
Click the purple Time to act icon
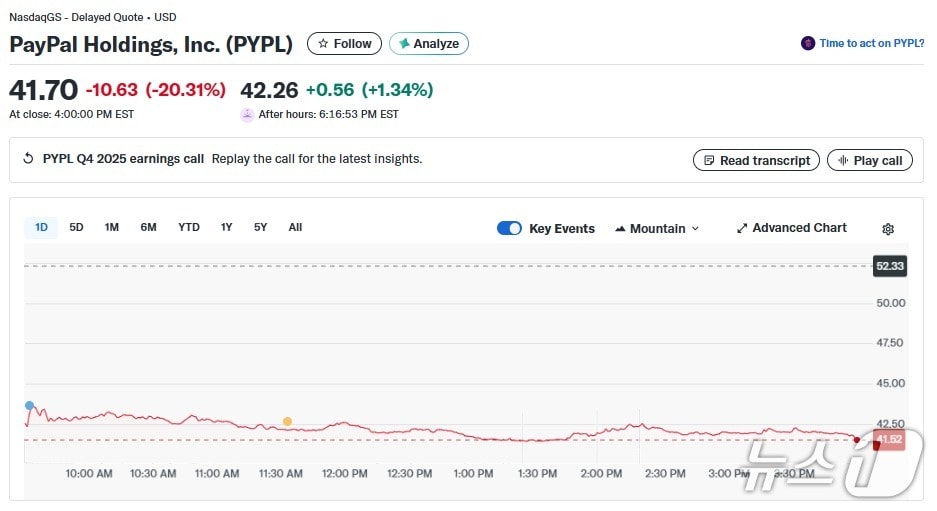(808, 44)
